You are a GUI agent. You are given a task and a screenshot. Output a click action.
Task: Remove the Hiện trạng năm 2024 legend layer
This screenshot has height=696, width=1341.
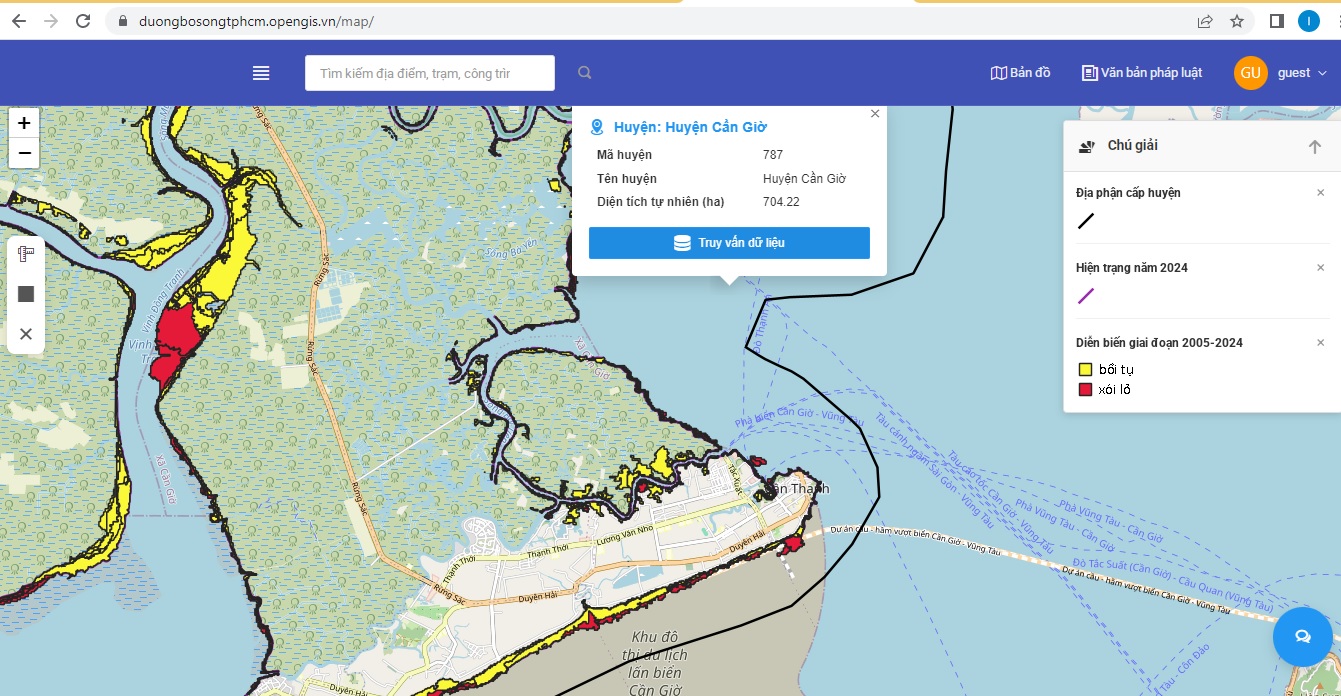tap(1320, 268)
